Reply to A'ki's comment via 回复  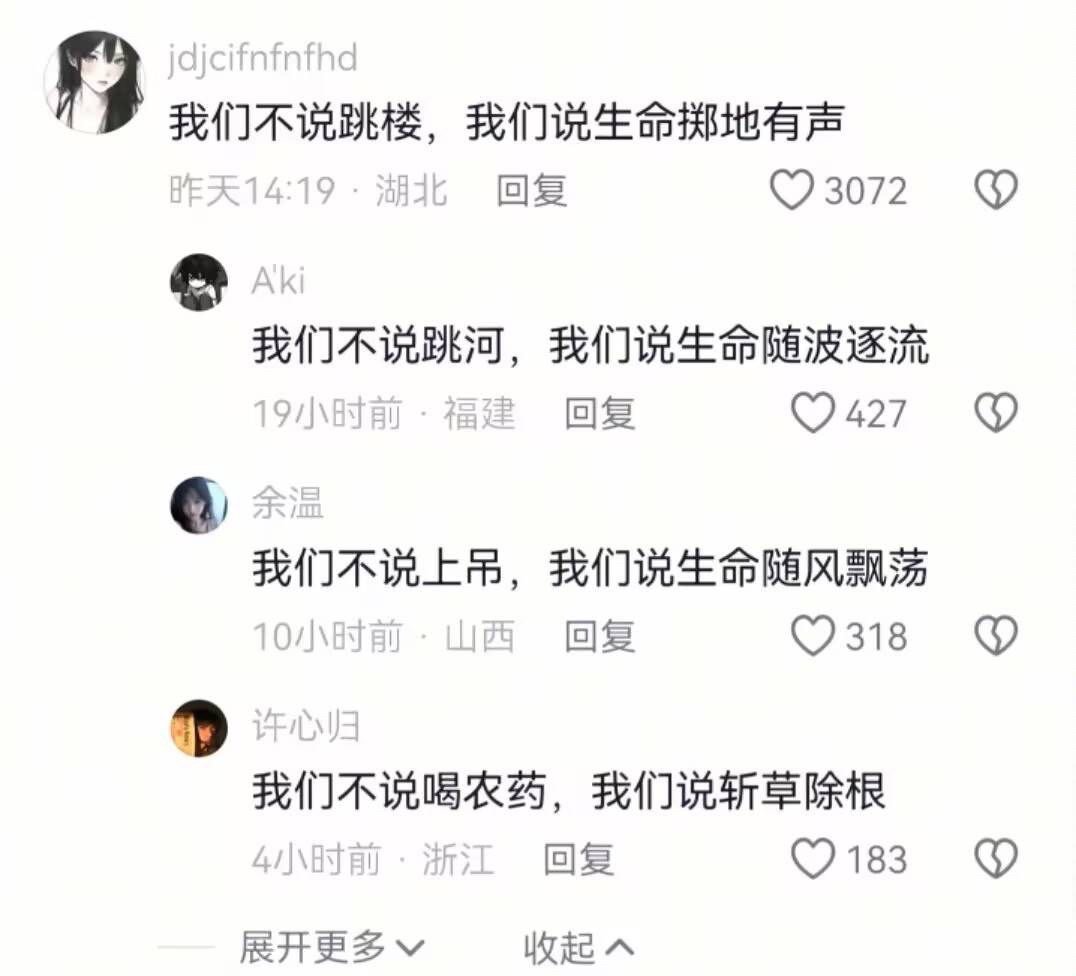pyautogui.click(x=600, y=413)
